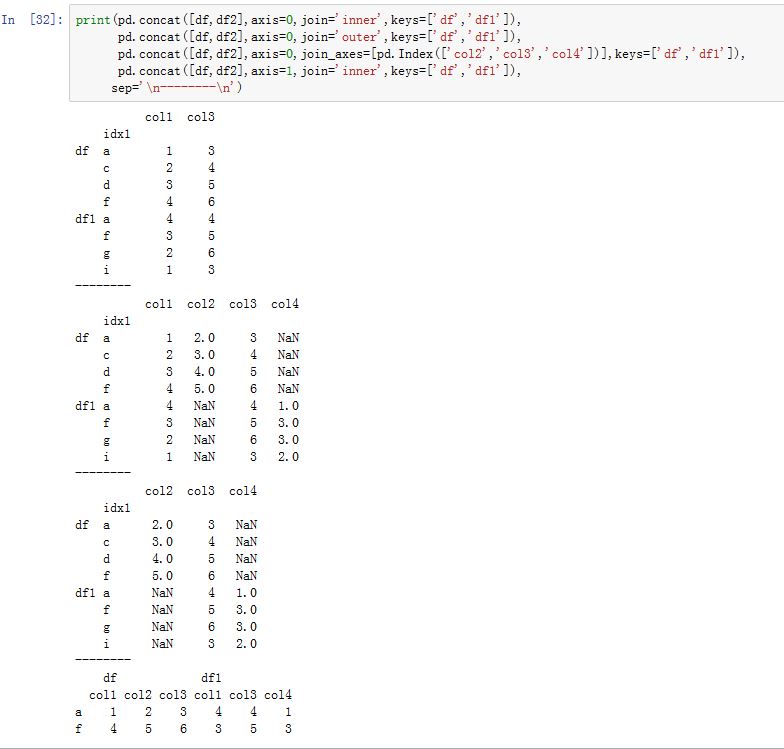This screenshot has width=784, height=749.
Task: Click the In [32] cell prompt
Action: (32, 19)
